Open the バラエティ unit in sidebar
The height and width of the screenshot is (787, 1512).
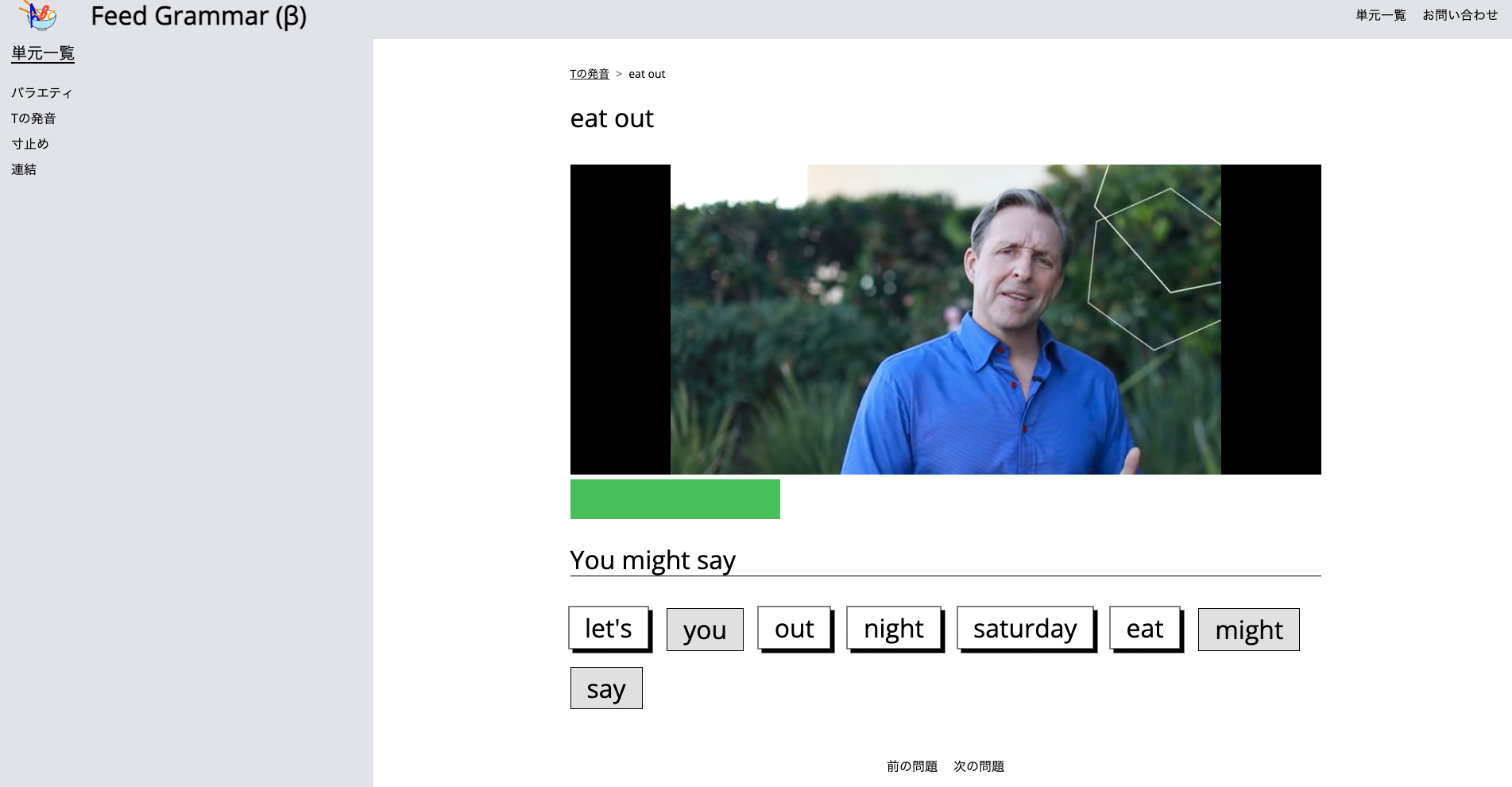coord(42,93)
